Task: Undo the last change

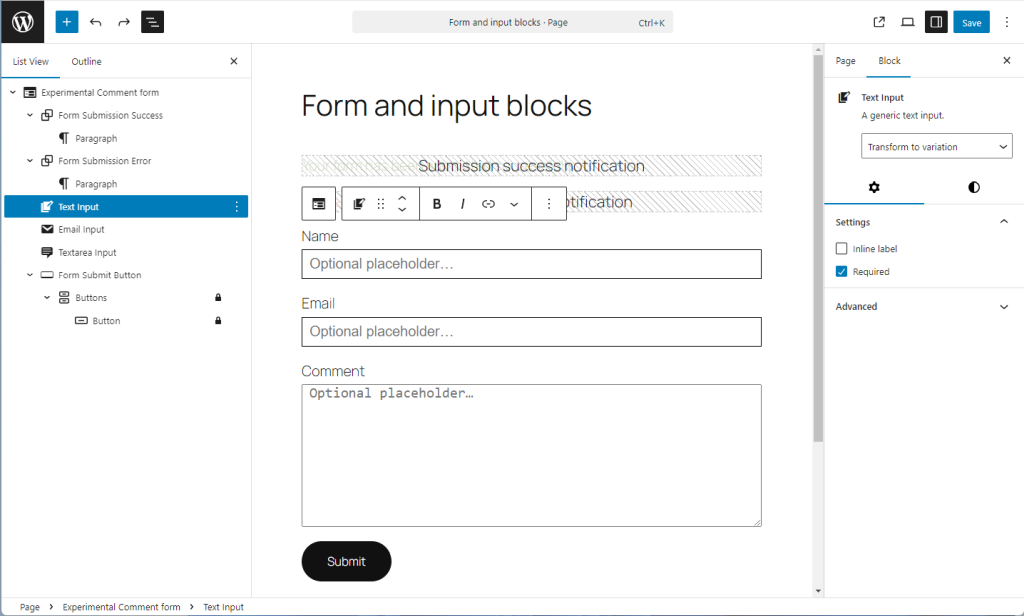Action: 95,21
